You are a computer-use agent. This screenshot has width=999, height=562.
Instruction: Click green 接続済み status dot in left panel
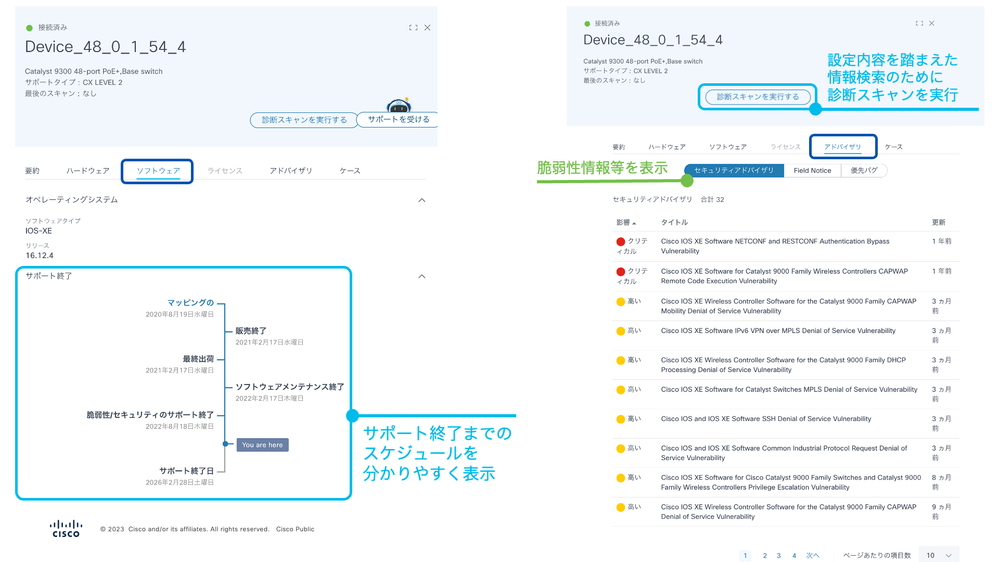tap(29, 28)
